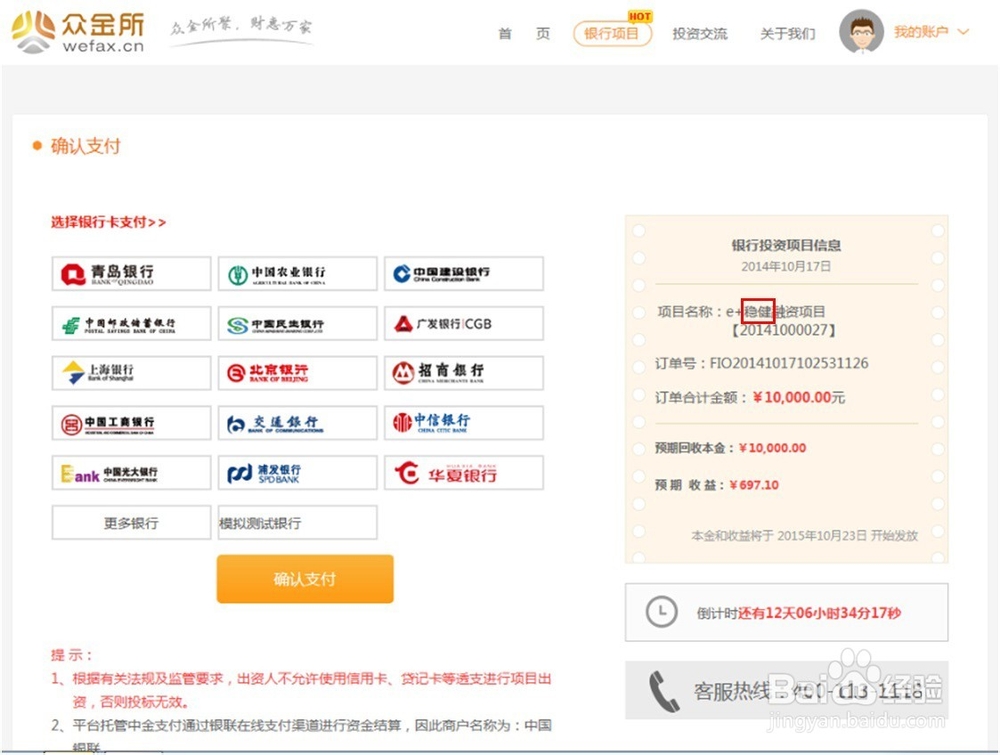
Task: Select SPD Bank 浦发银行
Action: 297,473
